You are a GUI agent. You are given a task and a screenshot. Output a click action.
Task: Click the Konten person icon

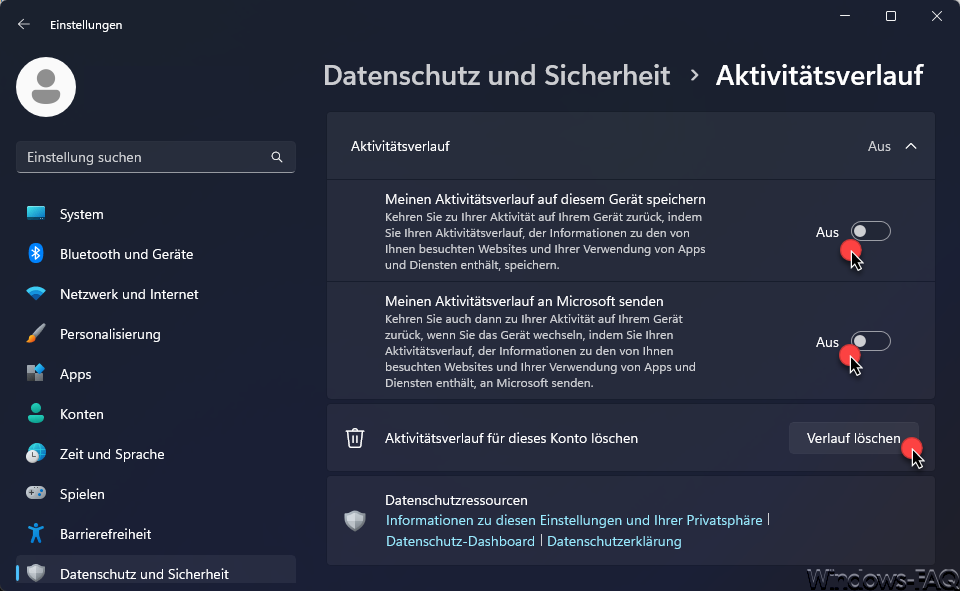36,413
